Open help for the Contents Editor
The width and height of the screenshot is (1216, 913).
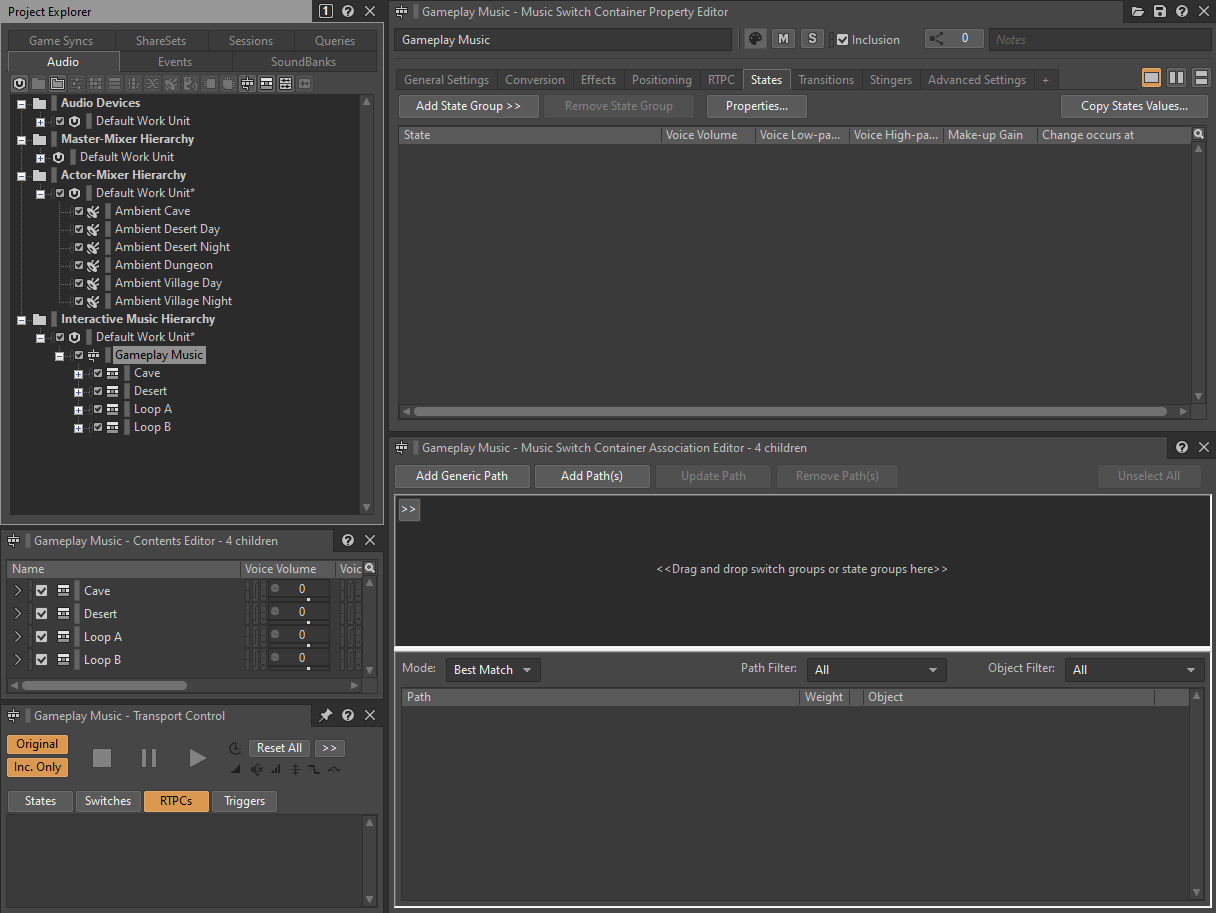(x=348, y=540)
